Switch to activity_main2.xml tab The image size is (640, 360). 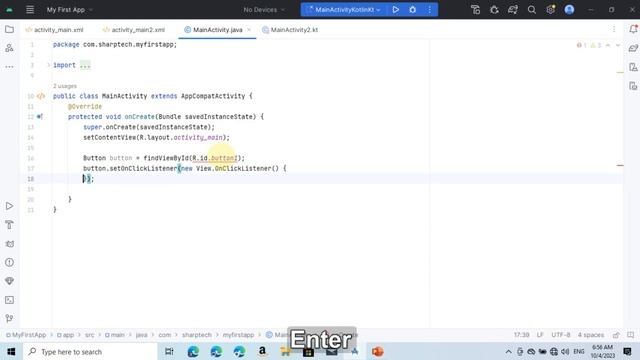tap(134, 30)
